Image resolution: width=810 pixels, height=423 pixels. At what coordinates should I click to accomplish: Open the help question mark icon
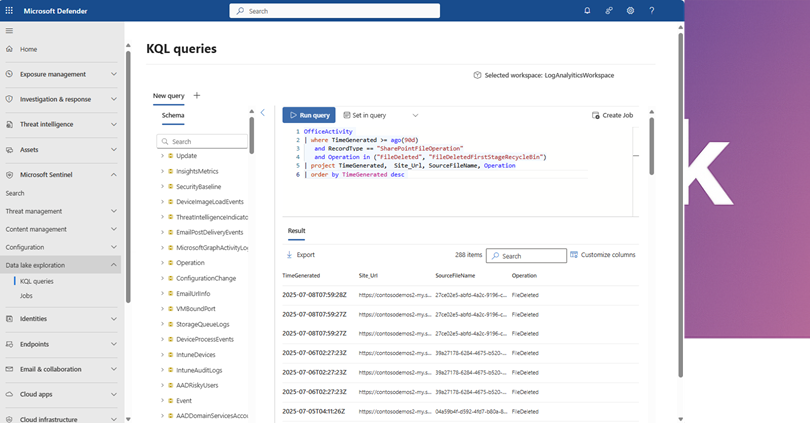click(652, 10)
